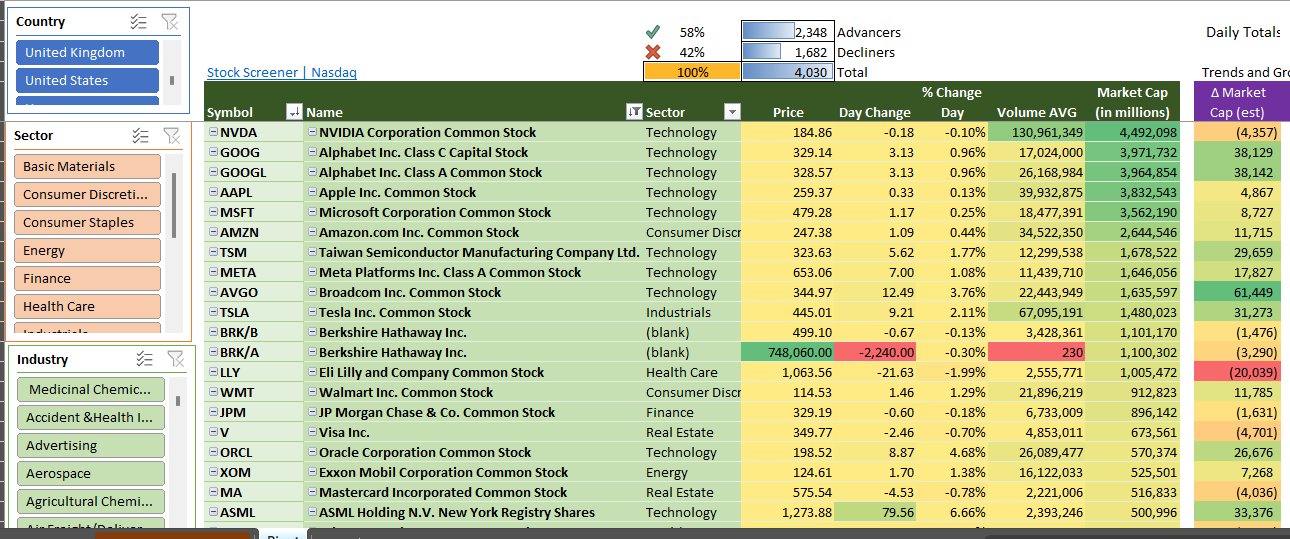Collapse the AVGO symbol group
This screenshot has height=539, width=1290.
[x=213, y=292]
